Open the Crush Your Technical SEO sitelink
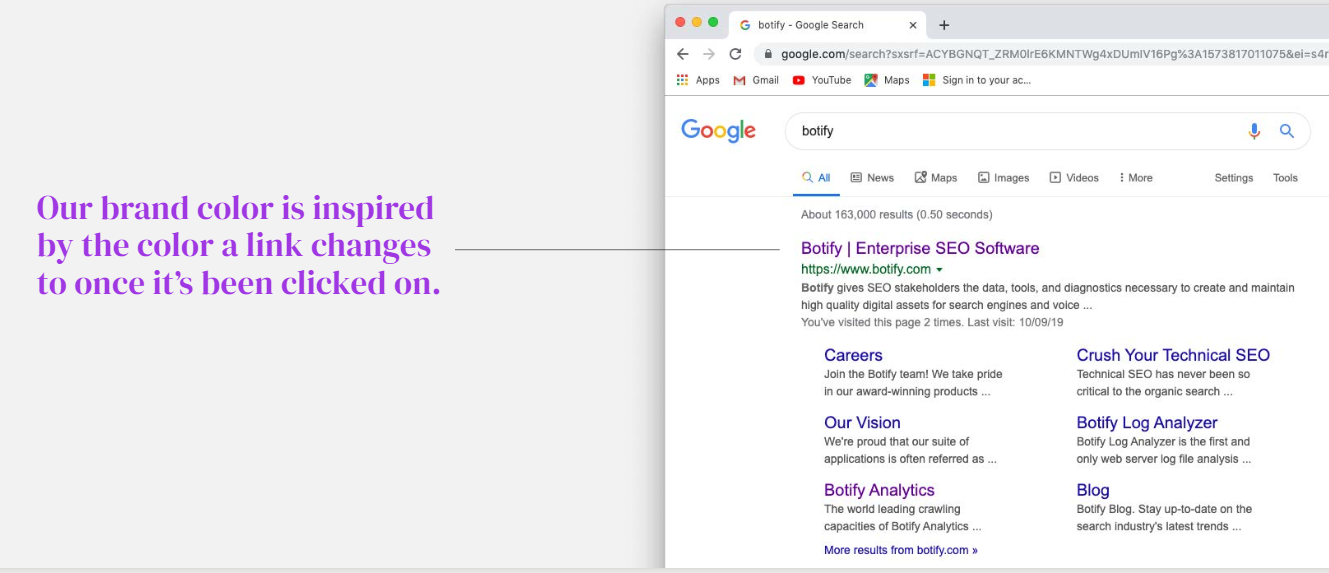This screenshot has width=1329, height=573. click(x=1173, y=355)
